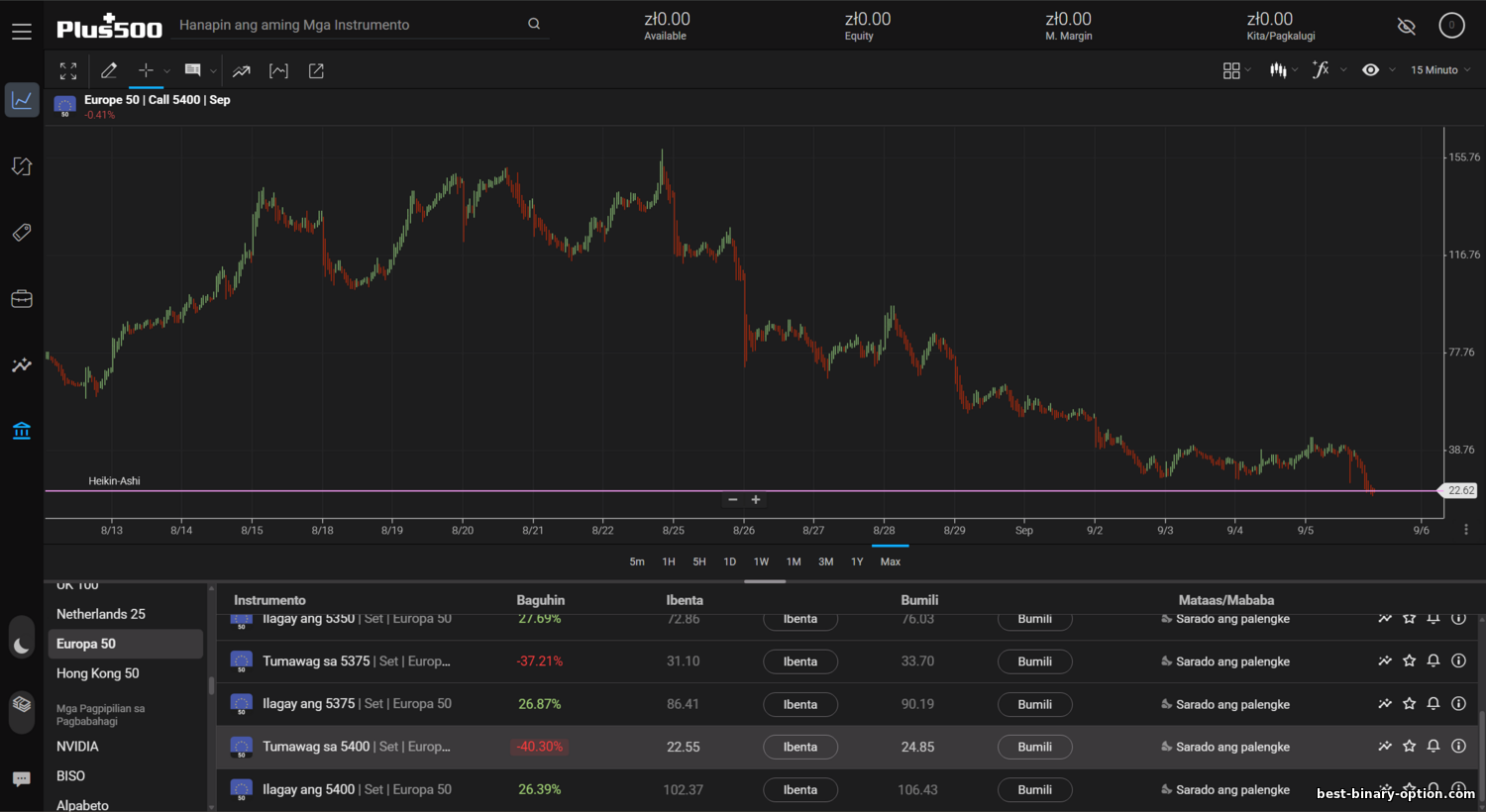Click Ibenta button for Tumawag sa 5400
Screen dimensions: 1486x812
(799, 748)
